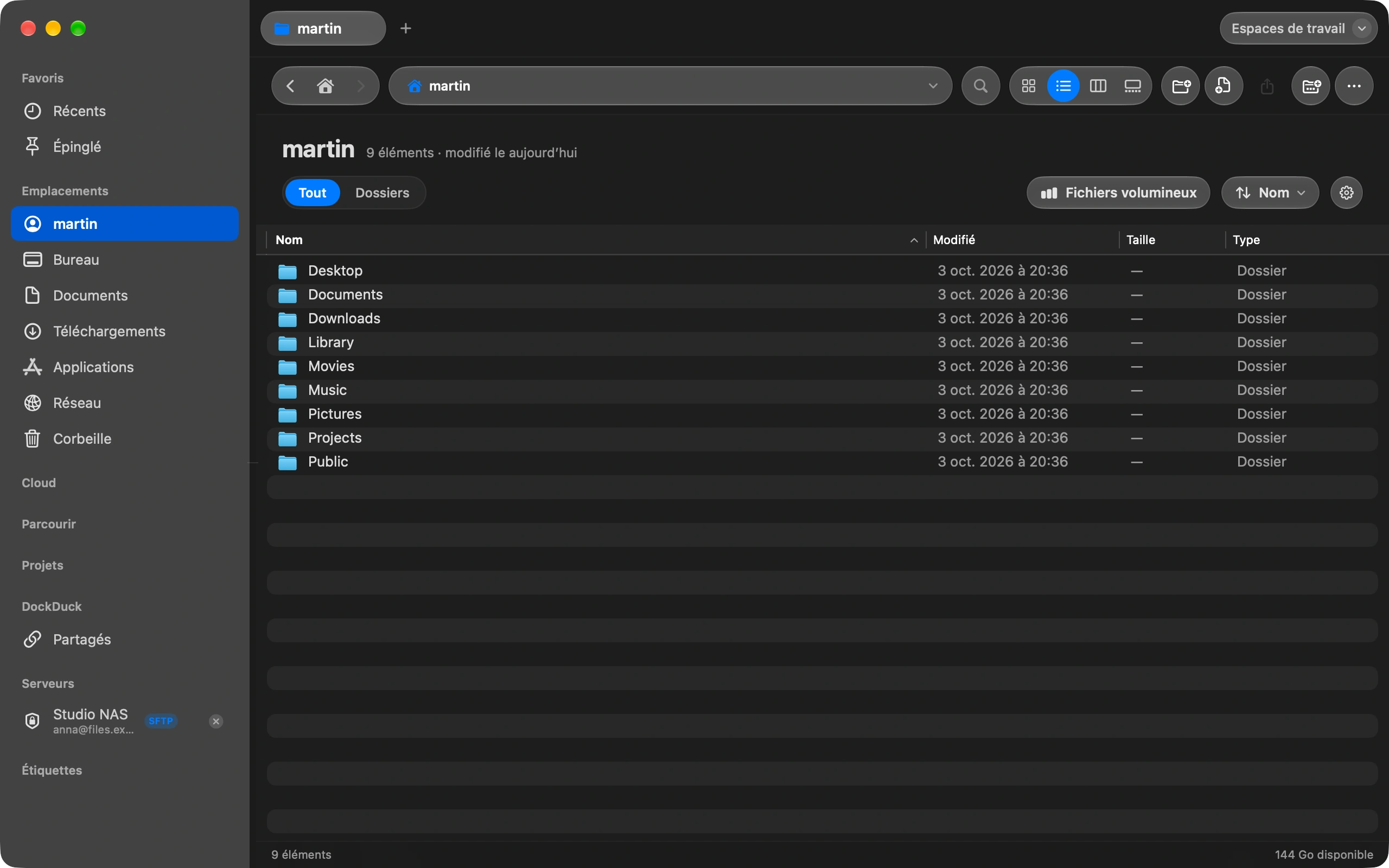This screenshot has width=1389, height=868.
Task: Go to home folder icon
Action: [326, 86]
